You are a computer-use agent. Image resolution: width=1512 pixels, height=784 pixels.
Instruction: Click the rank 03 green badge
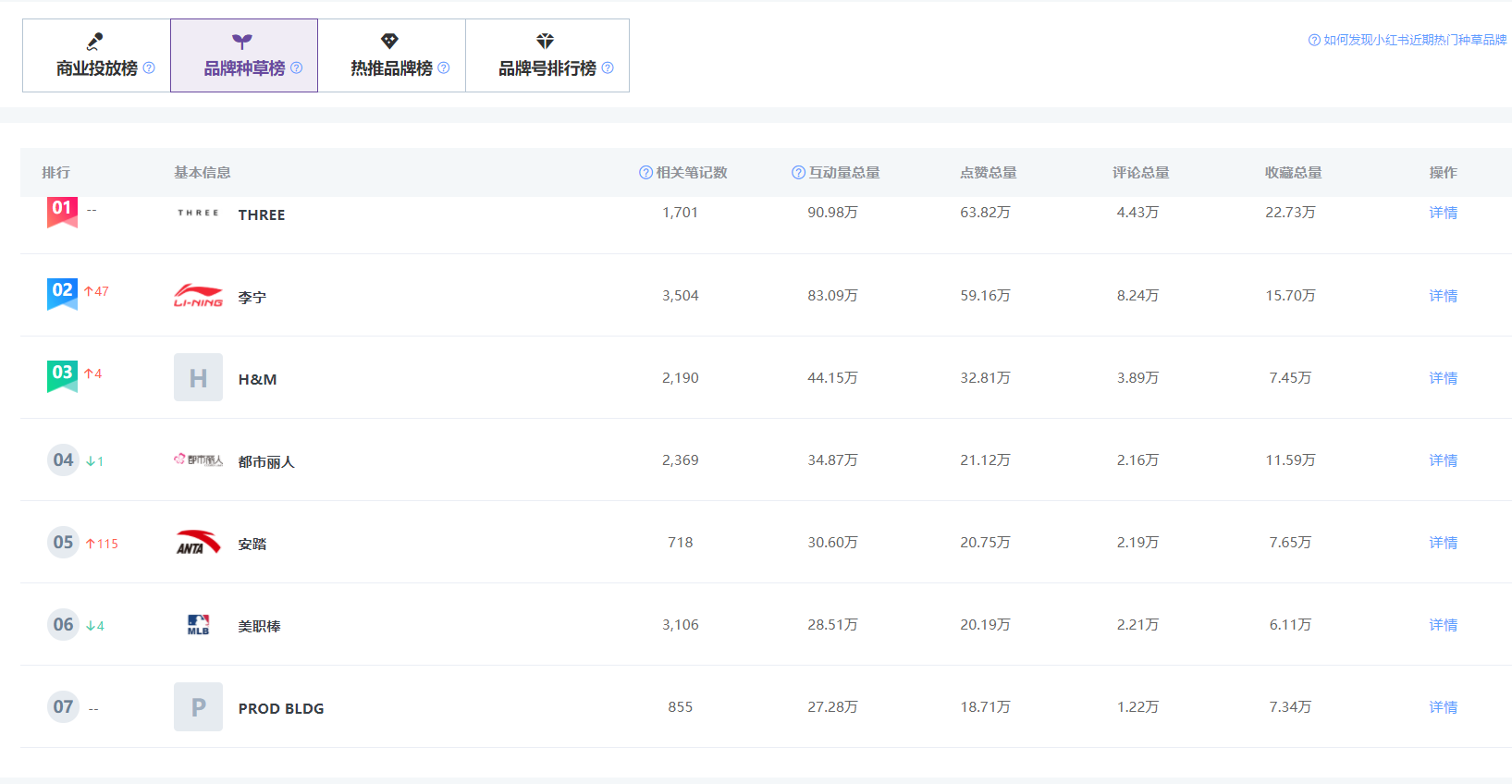[x=62, y=376]
